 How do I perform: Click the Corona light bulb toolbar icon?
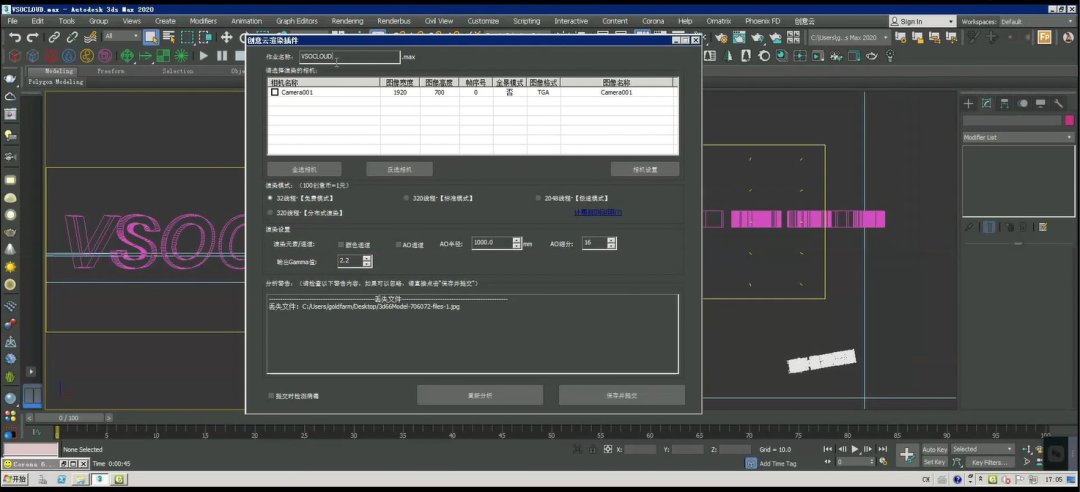point(890,56)
